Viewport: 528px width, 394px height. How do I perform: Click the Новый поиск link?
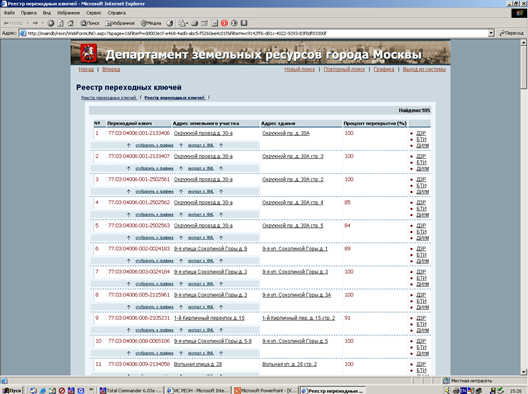point(299,69)
